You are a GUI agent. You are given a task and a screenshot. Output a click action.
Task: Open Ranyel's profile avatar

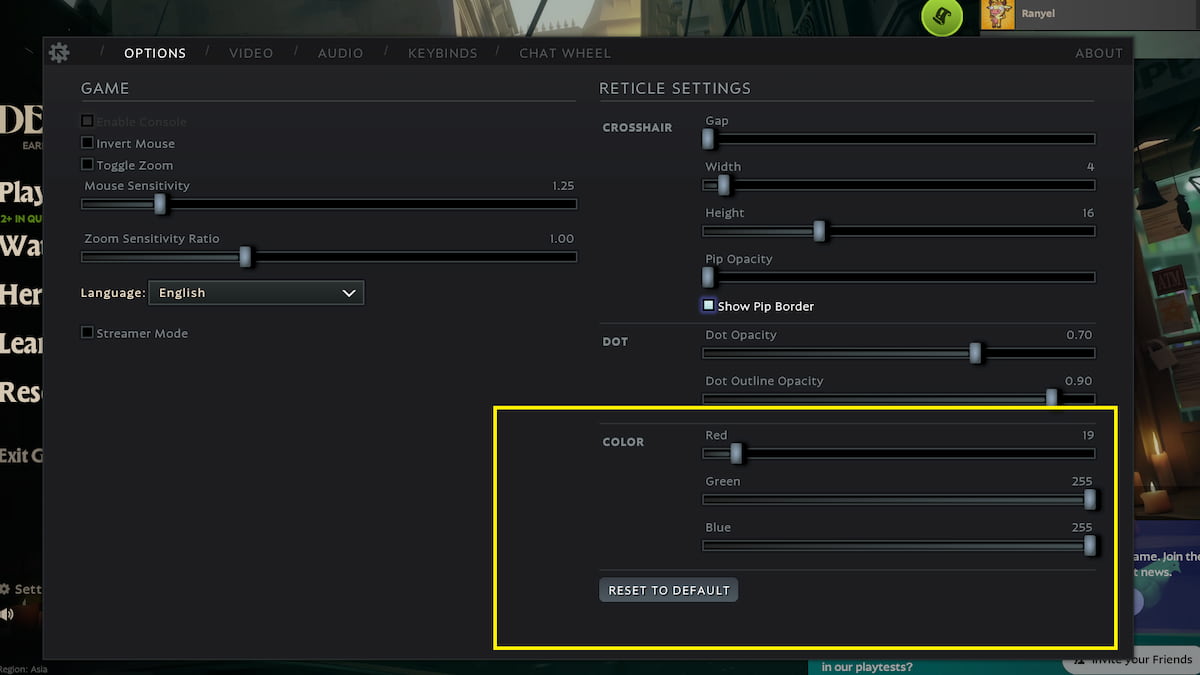tap(997, 14)
